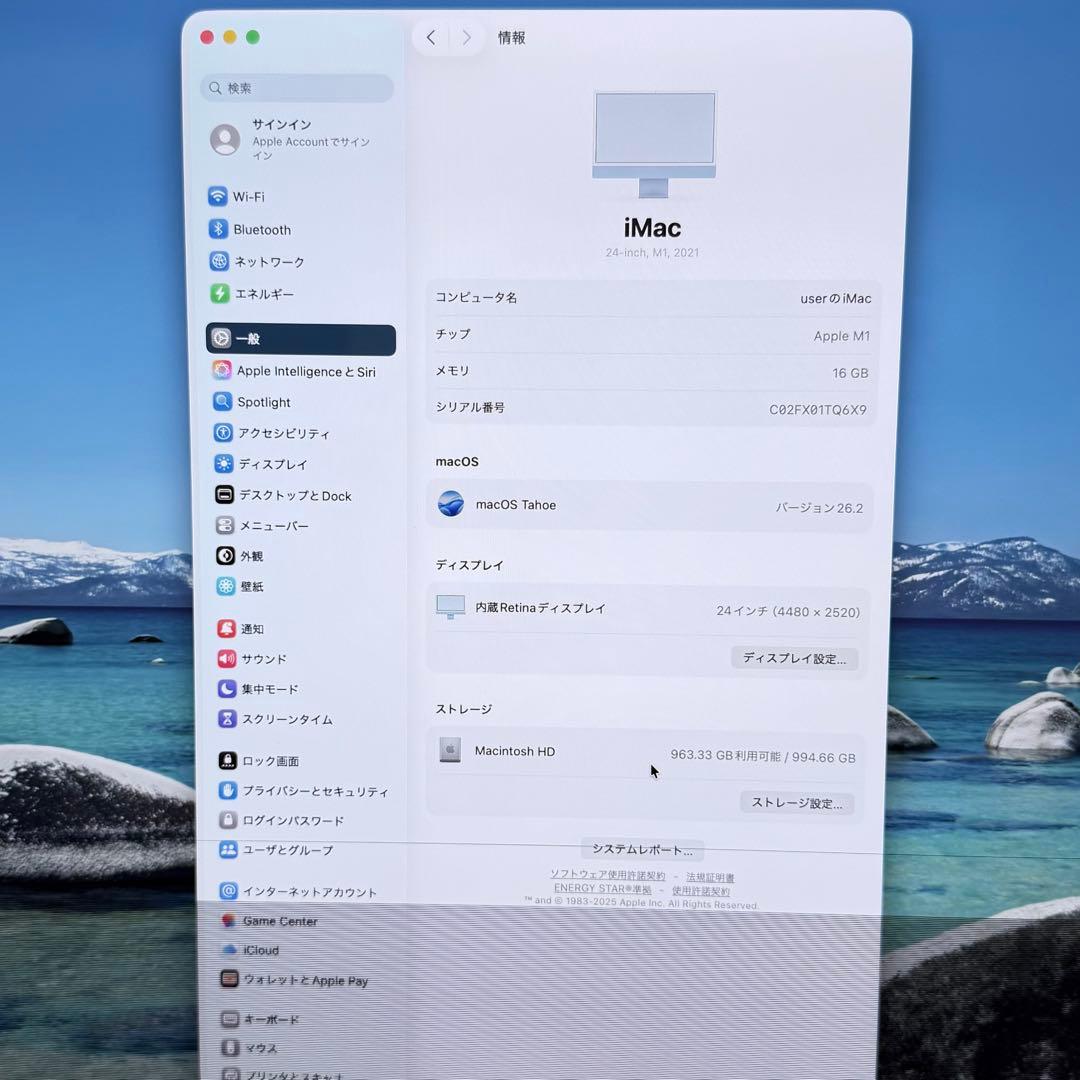The image size is (1080, 1080).
Task: Click the 検索 search field
Action: point(297,88)
